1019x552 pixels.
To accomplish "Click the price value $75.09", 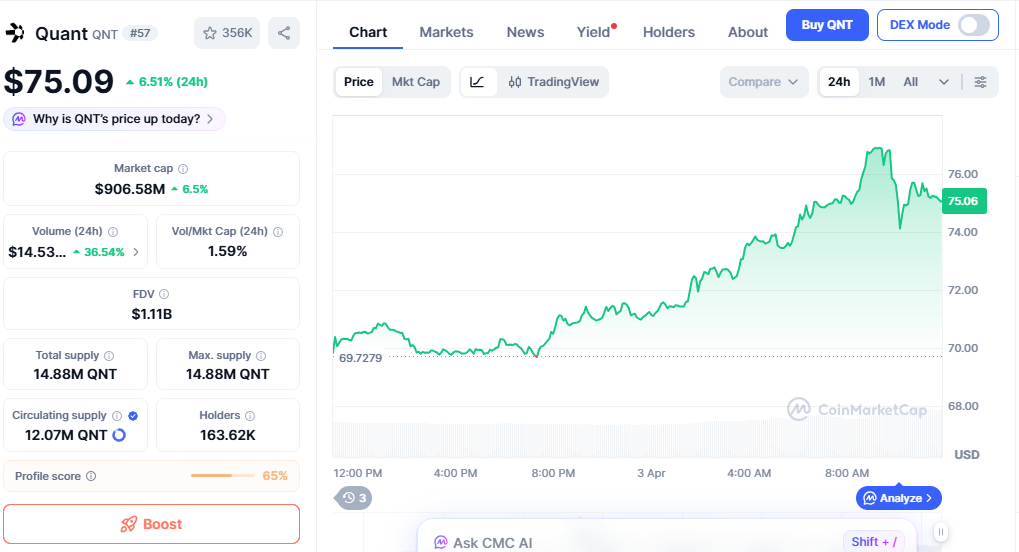I will (59, 82).
